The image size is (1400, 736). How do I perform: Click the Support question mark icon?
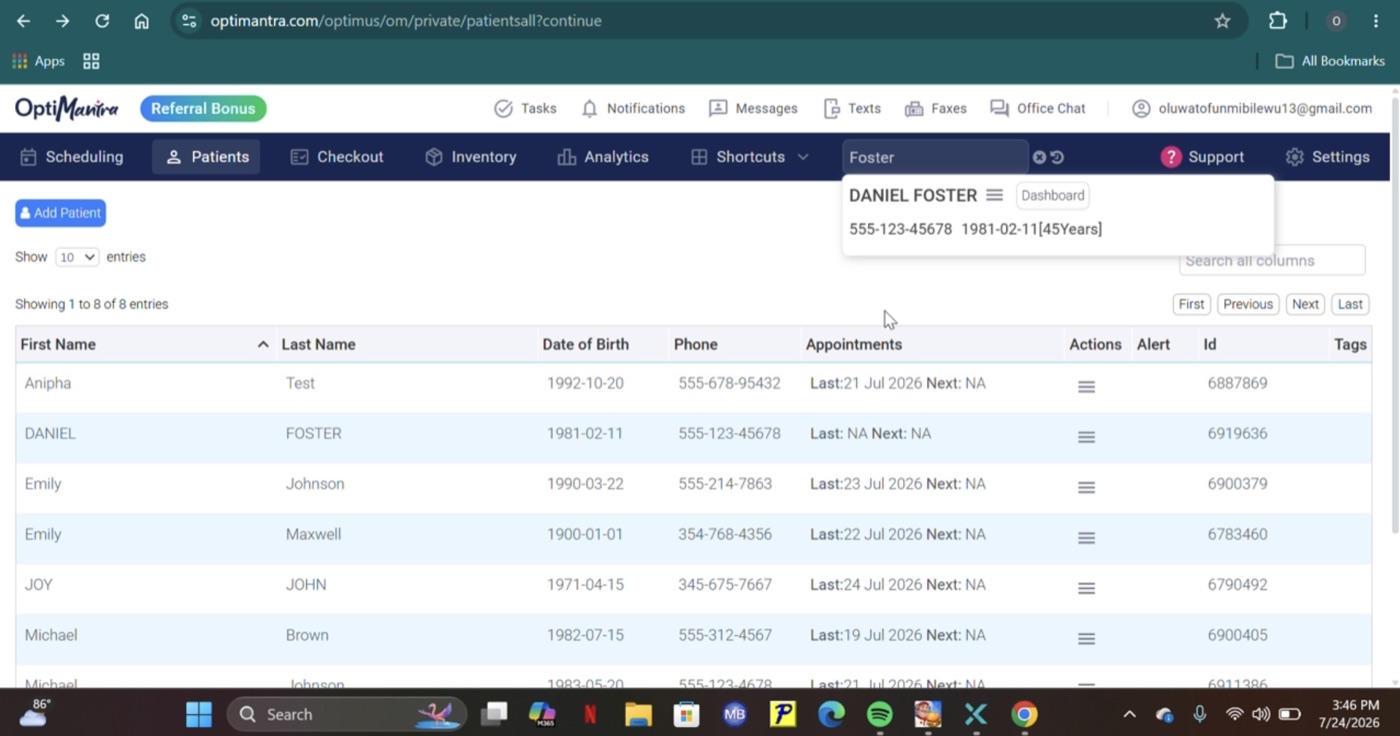coord(1171,157)
